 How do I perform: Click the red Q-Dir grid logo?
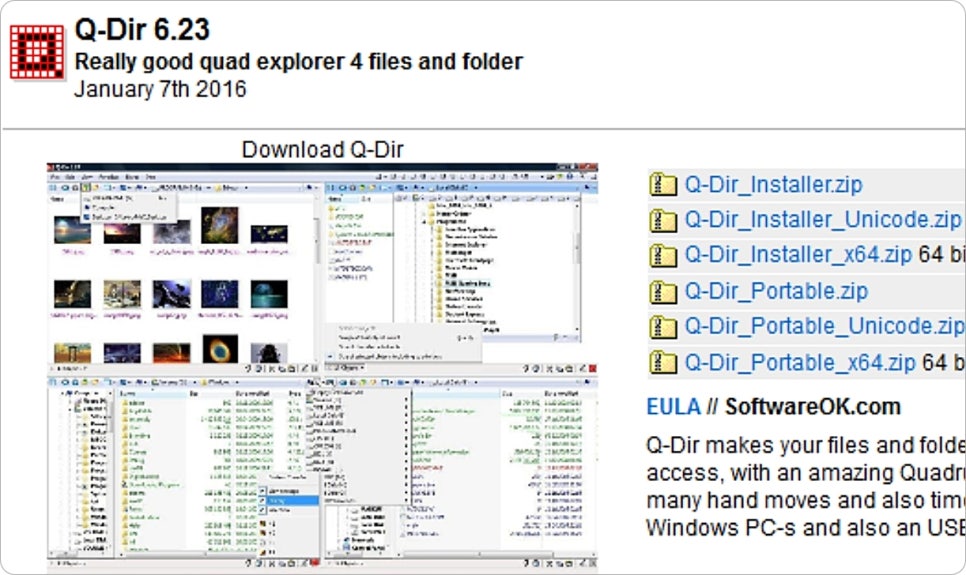38,52
